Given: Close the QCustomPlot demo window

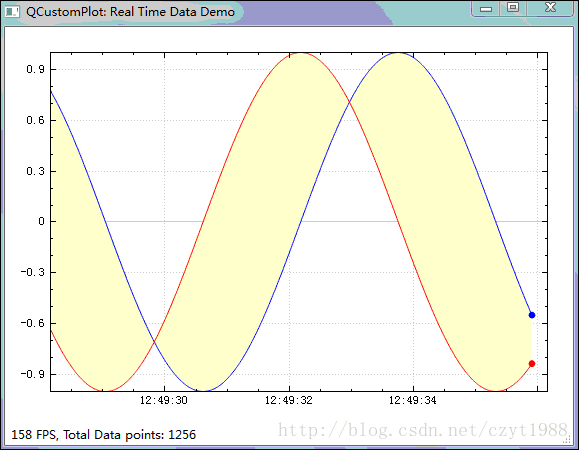Looking at the screenshot, I should (x=550, y=8).
